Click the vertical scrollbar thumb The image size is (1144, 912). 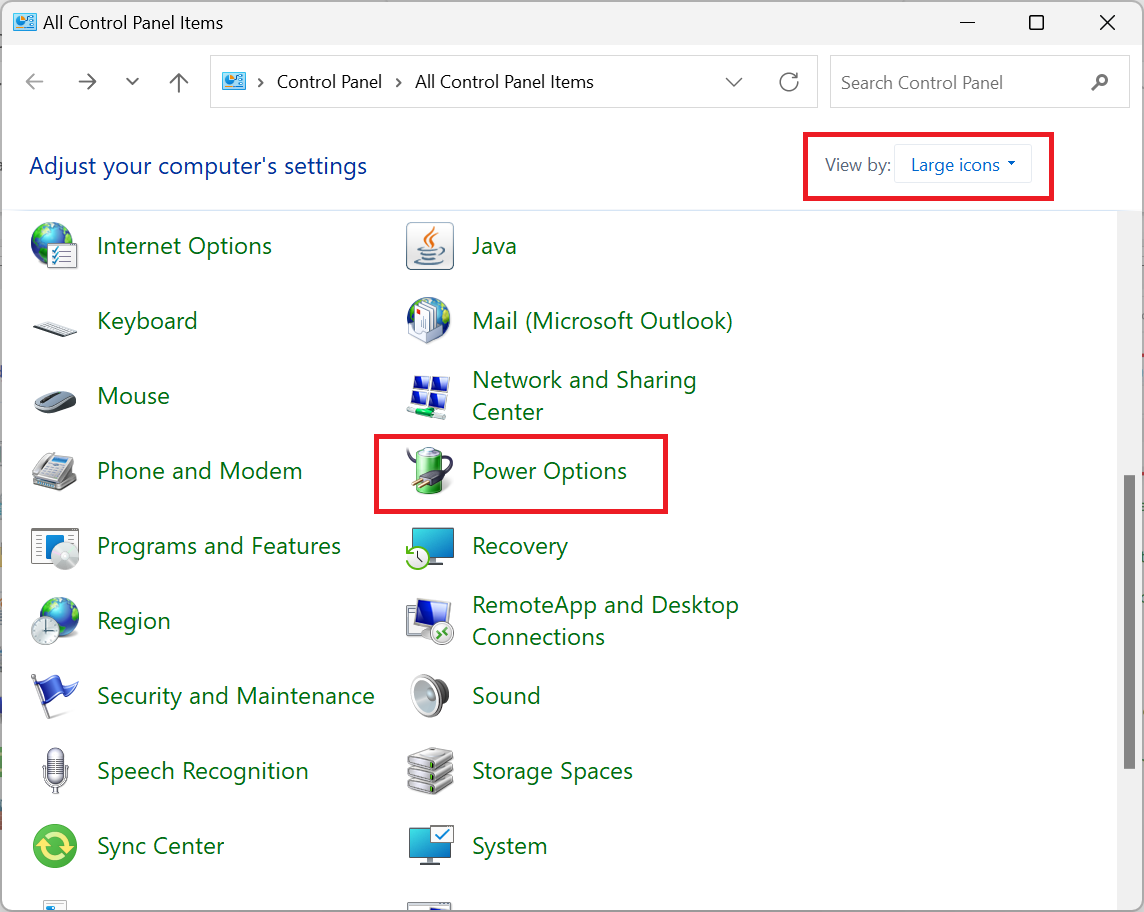(x=1130, y=620)
